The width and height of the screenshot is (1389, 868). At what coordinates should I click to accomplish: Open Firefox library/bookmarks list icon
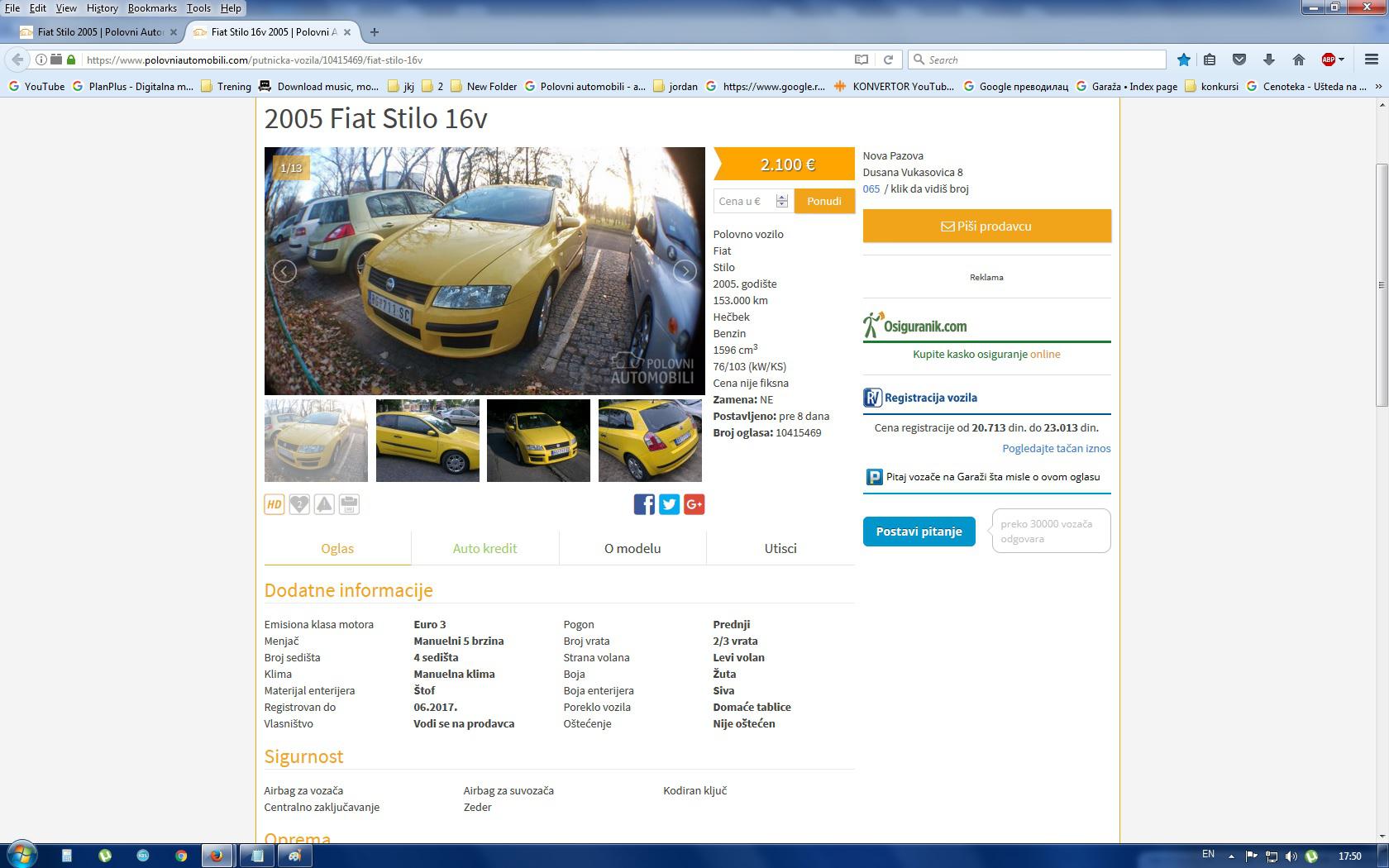tap(1210, 60)
